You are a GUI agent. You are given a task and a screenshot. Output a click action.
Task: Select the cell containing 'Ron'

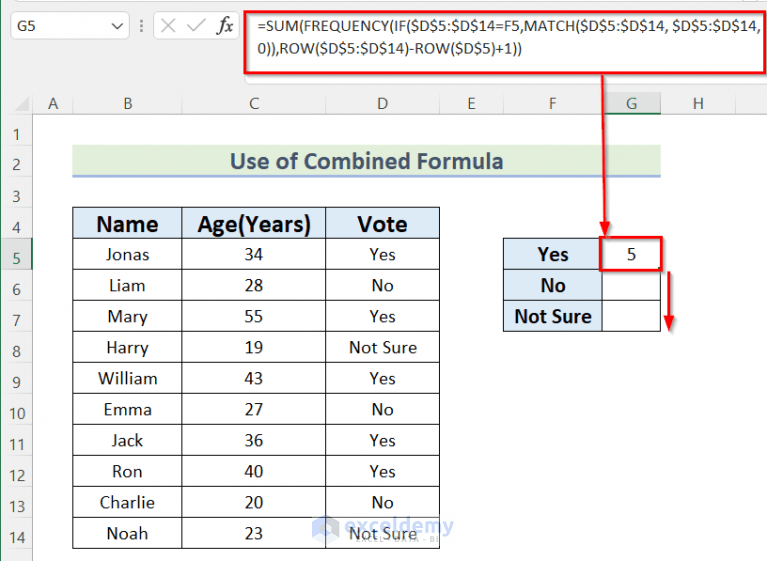coord(127,471)
